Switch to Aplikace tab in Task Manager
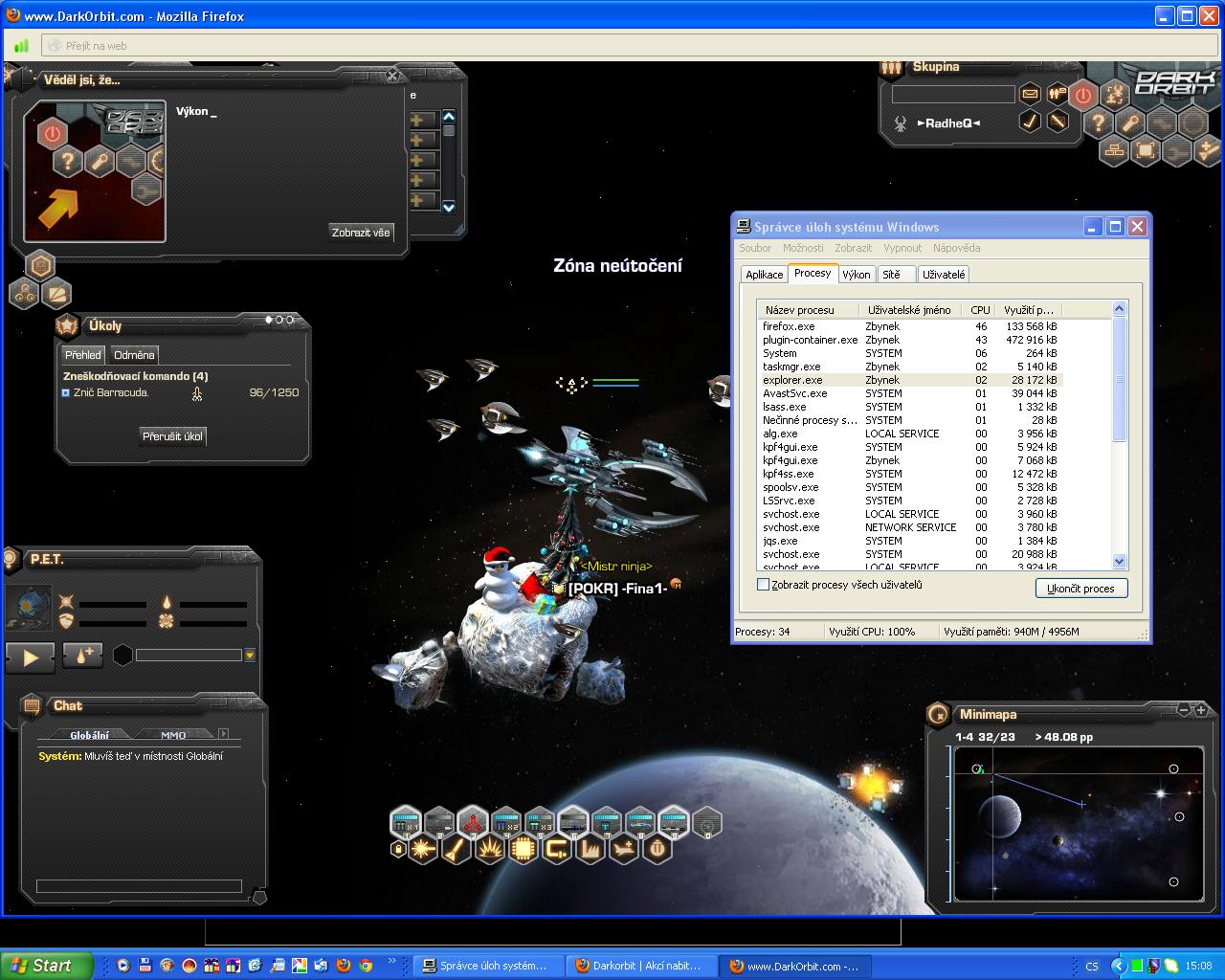The image size is (1225, 980). (x=764, y=275)
